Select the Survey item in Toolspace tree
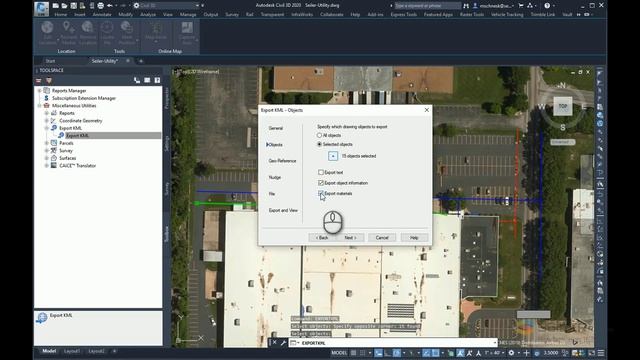 [x=66, y=151]
